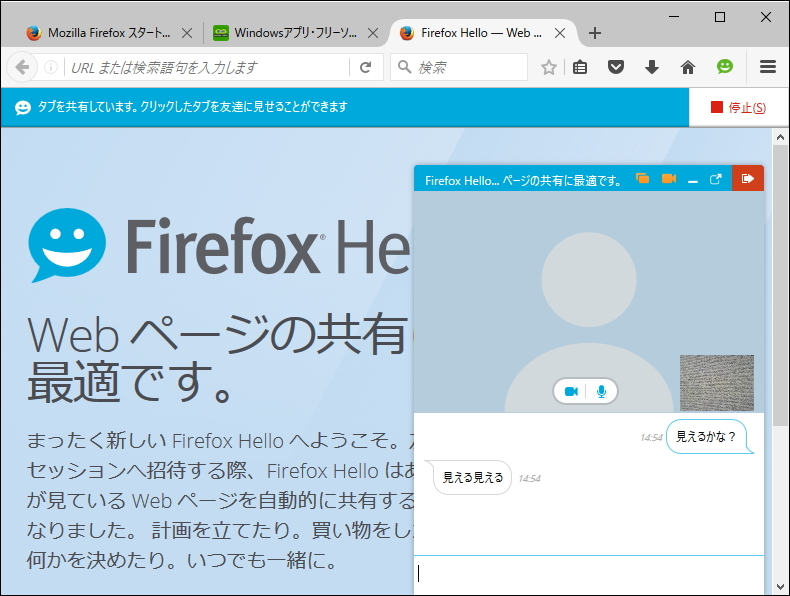Click orange video camera icon in Hello header

click(669, 178)
